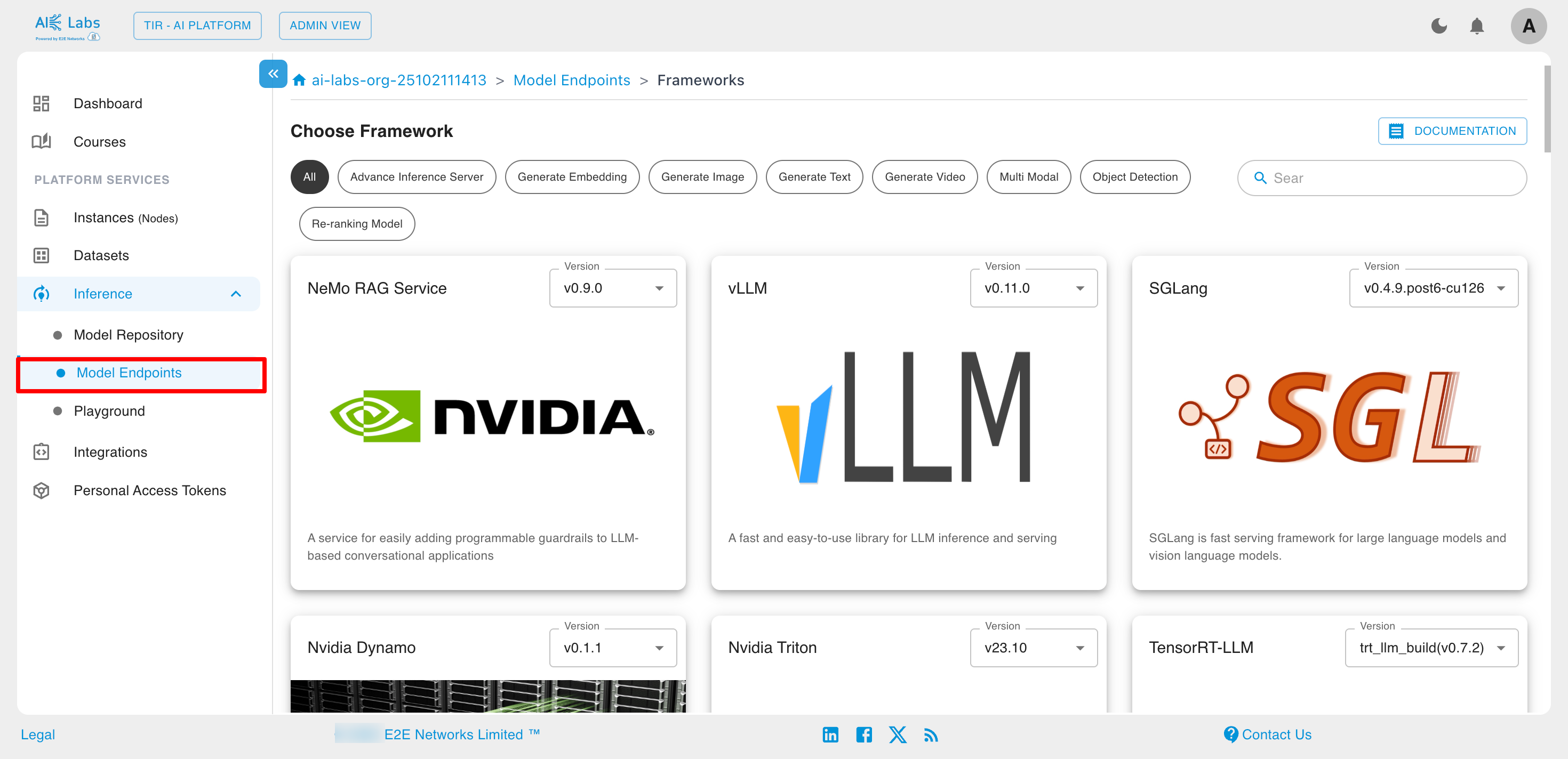1568x759 pixels.
Task: Go to Model Endpoints breadcrumb
Action: [572, 80]
